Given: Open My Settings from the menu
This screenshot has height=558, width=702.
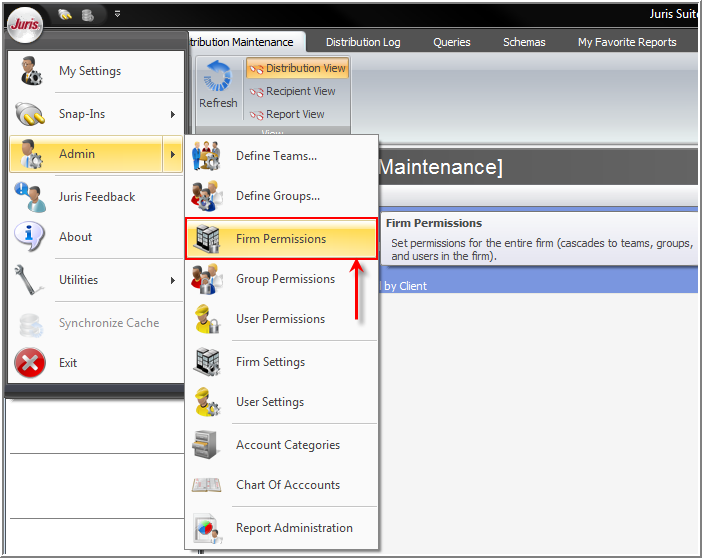Looking at the screenshot, I should [90, 71].
